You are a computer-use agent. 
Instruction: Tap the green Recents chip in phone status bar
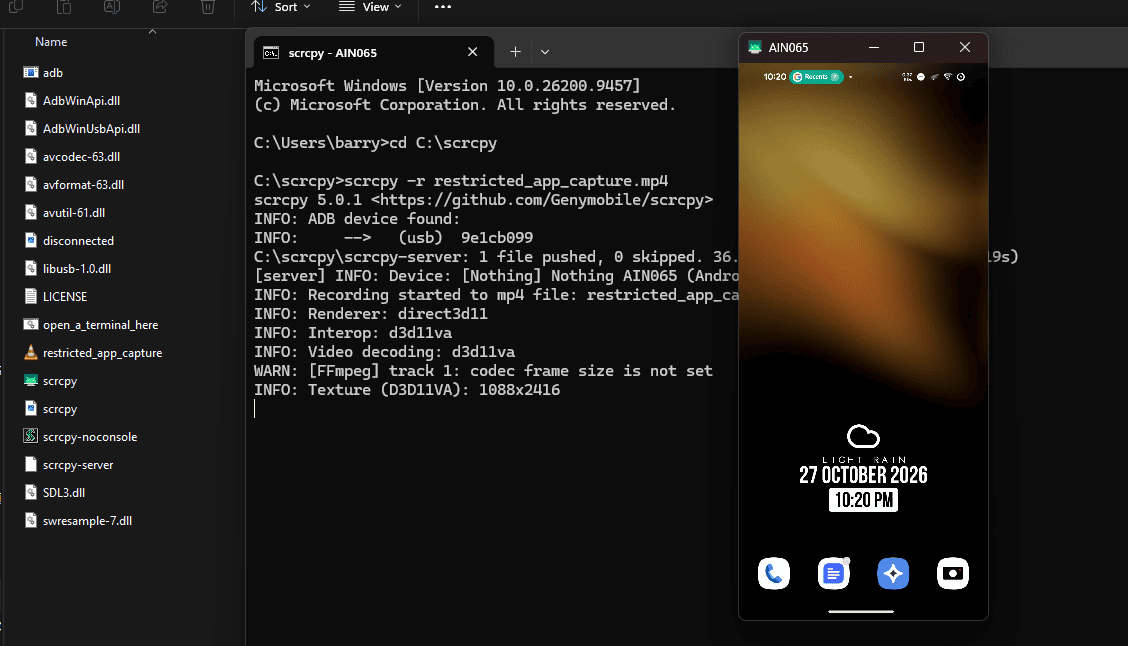pyautogui.click(x=817, y=77)
